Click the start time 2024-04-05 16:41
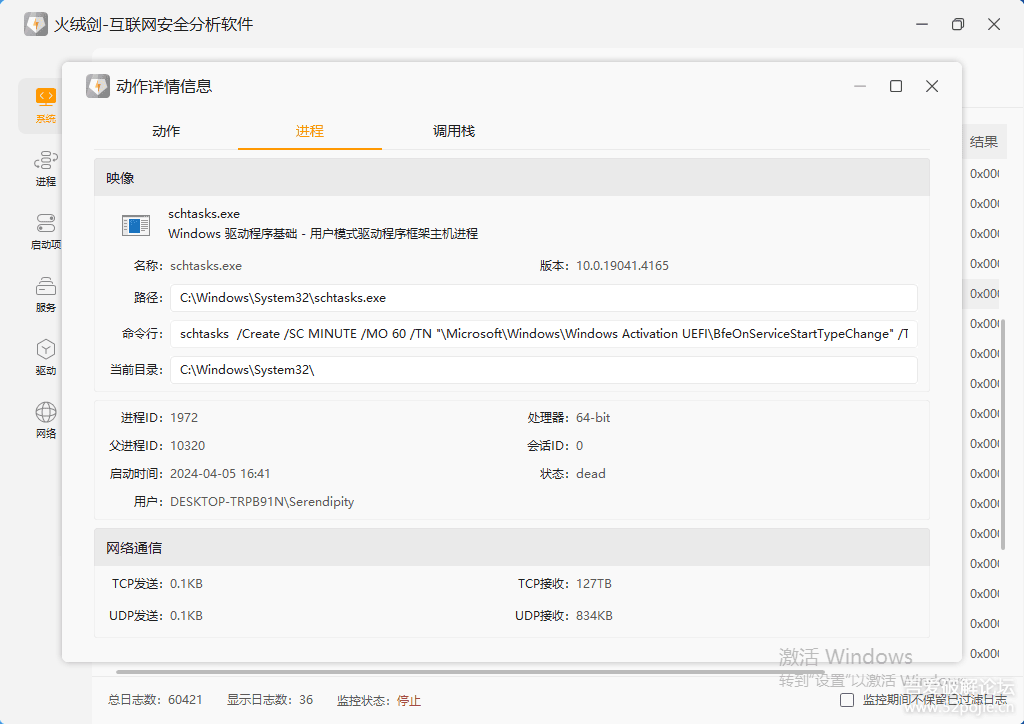Screen dimensions: 1024x724 coord(220,474)
